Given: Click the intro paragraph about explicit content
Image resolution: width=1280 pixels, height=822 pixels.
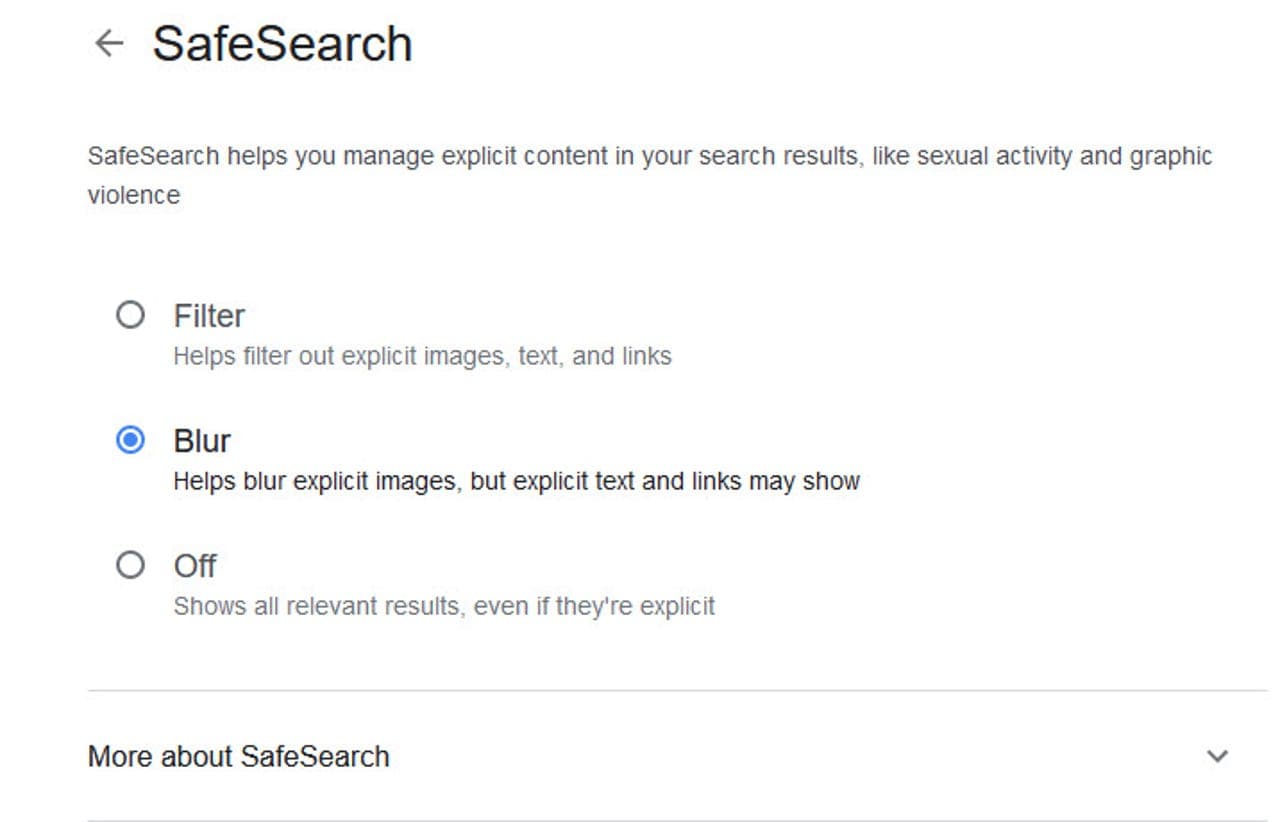Looking at the screenshot, I should (649, 157).
